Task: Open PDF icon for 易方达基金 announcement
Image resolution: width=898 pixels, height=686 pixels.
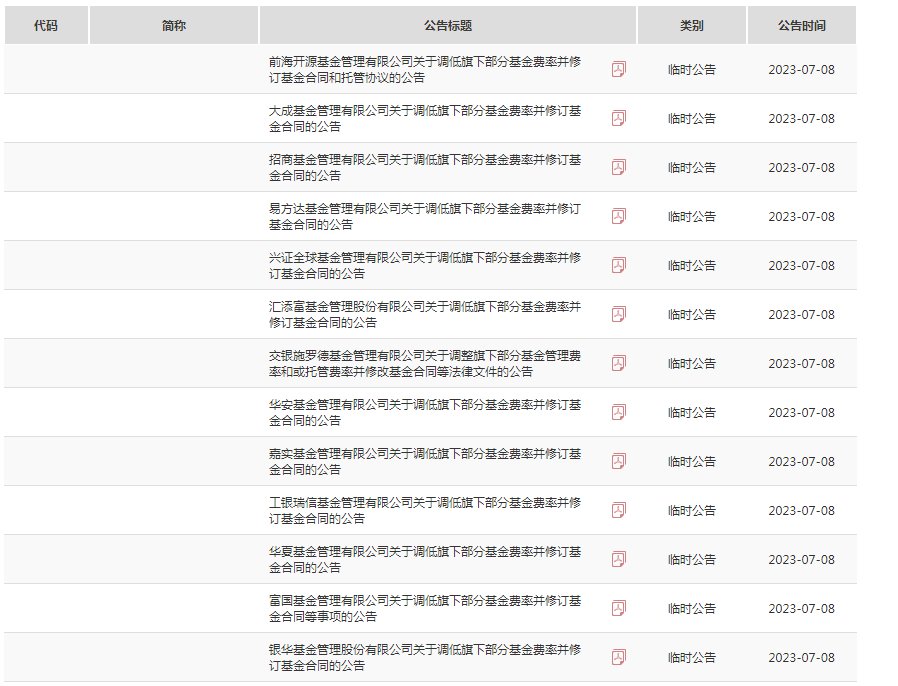Action: pyautogui.click(x=619, y=216)
